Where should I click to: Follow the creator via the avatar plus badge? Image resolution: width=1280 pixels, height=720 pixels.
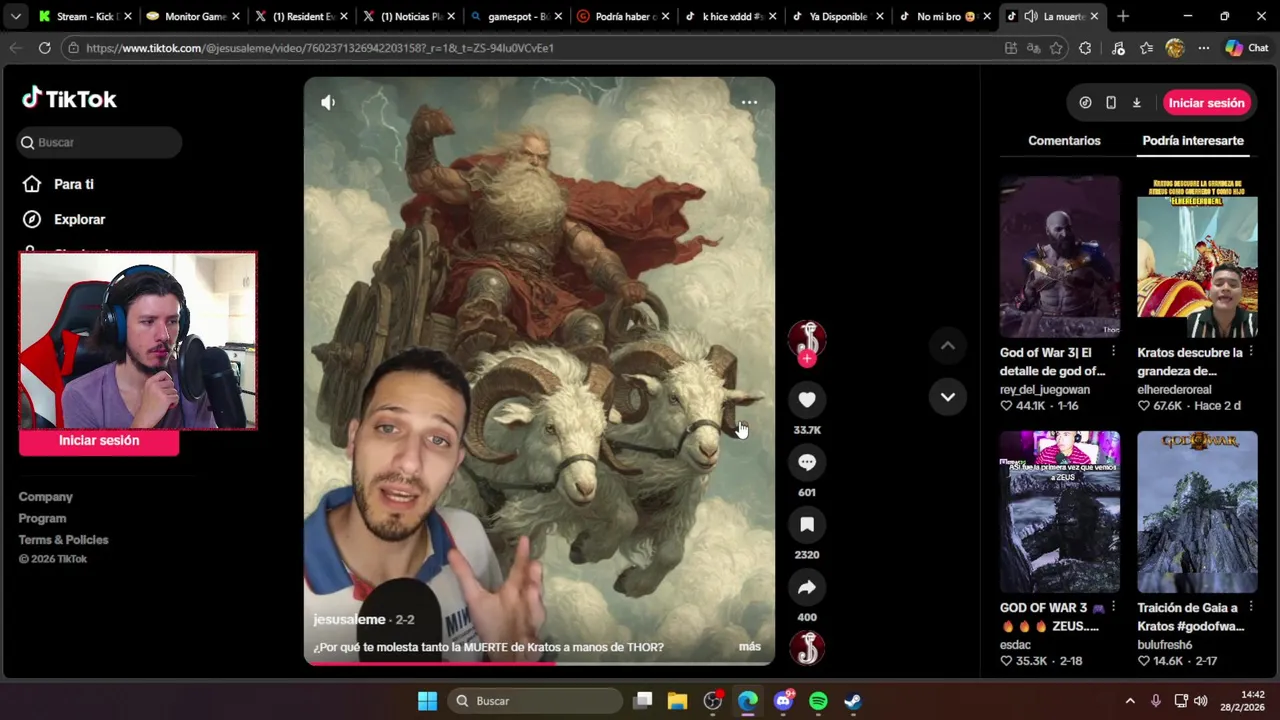(807, 359)
